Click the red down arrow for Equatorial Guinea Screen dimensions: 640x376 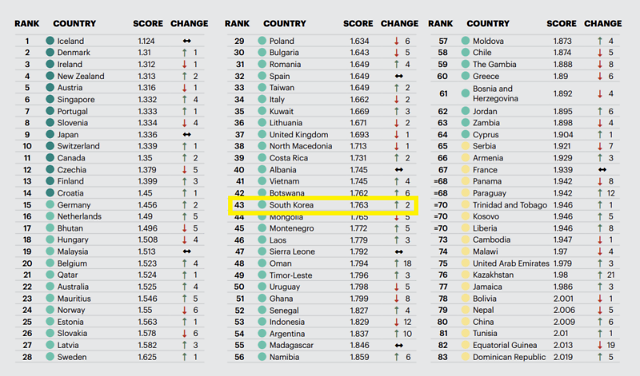600,345
